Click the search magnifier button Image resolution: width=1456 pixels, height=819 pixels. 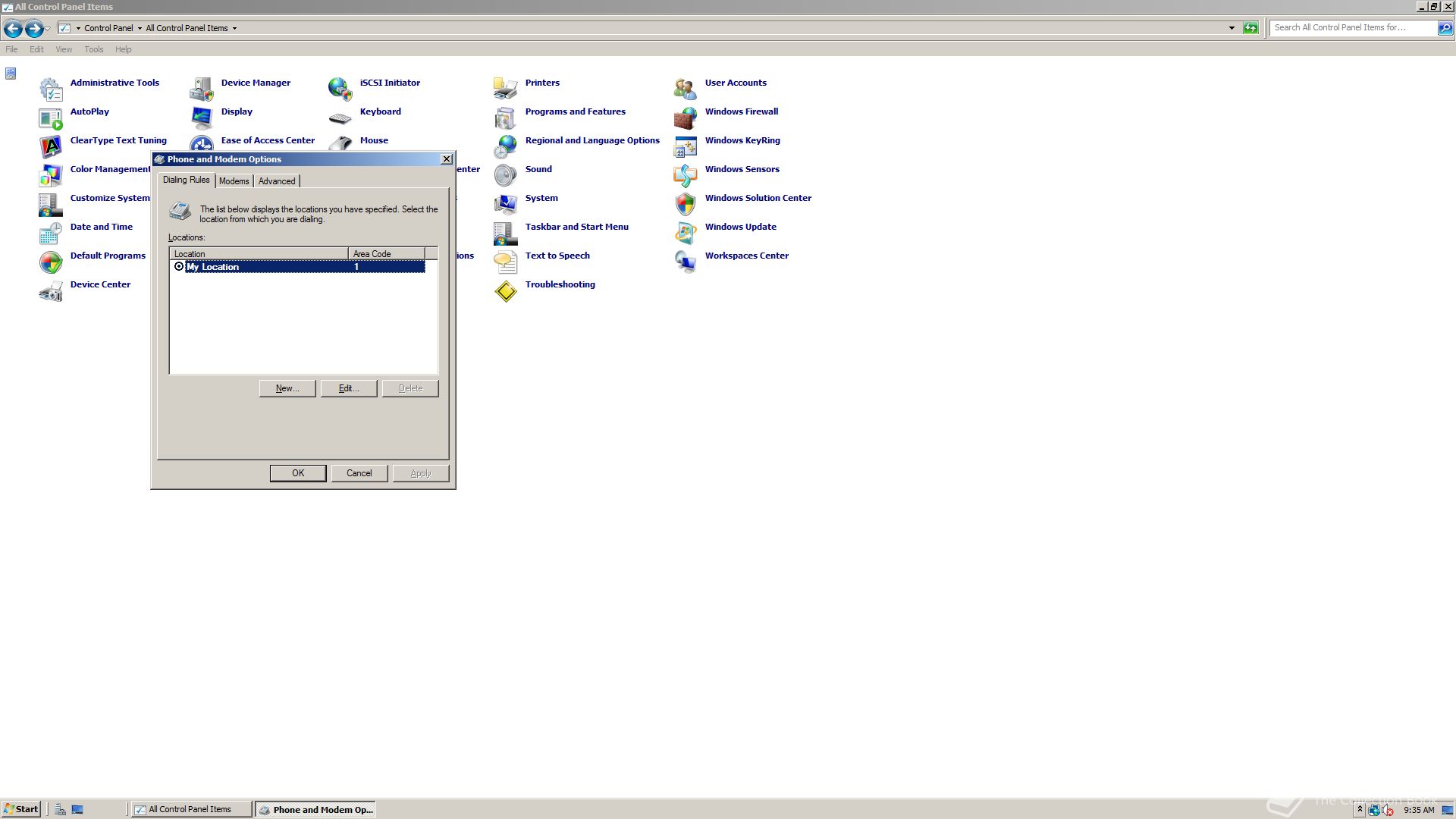(x=1445, y=28)
